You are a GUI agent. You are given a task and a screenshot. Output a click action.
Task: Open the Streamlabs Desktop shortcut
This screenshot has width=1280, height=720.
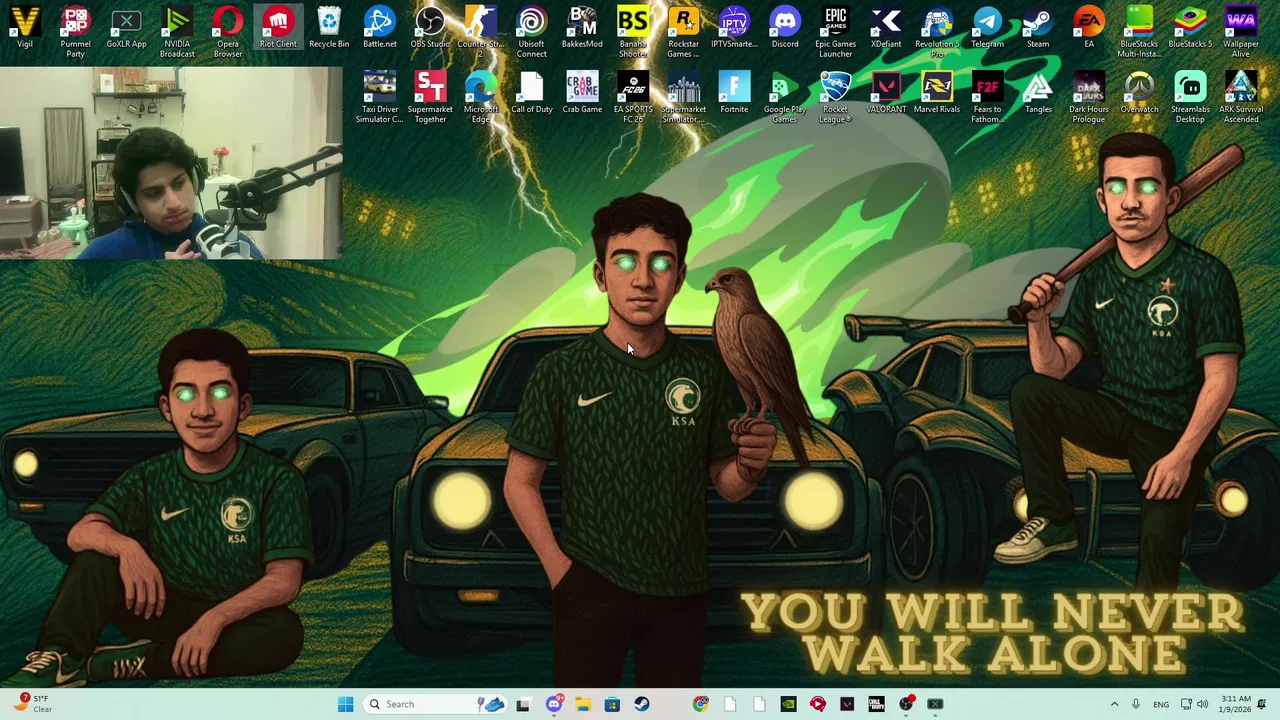(x=1190, y=98)
